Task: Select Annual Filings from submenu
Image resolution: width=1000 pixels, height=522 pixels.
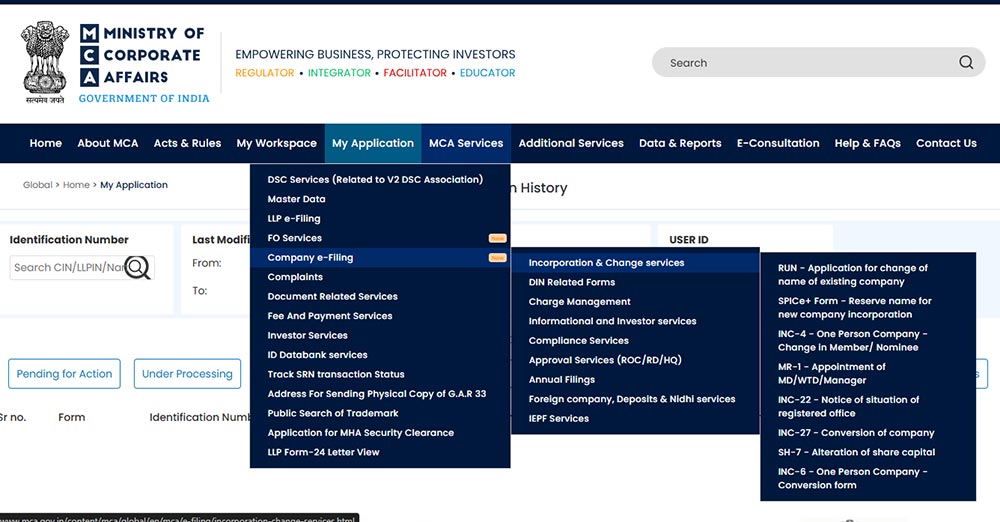Action: click(x=561, y=380)
